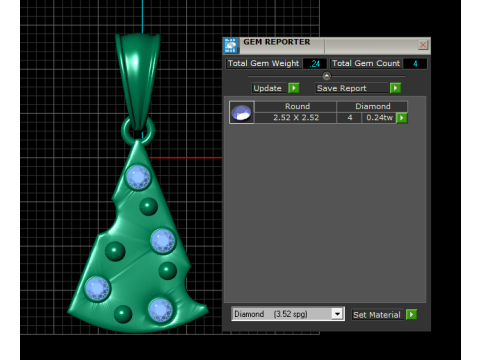The height and width of the screenshot is (360, 480).
Task: Close the Gem Reporter panel
Action: (x=423, y=45)
